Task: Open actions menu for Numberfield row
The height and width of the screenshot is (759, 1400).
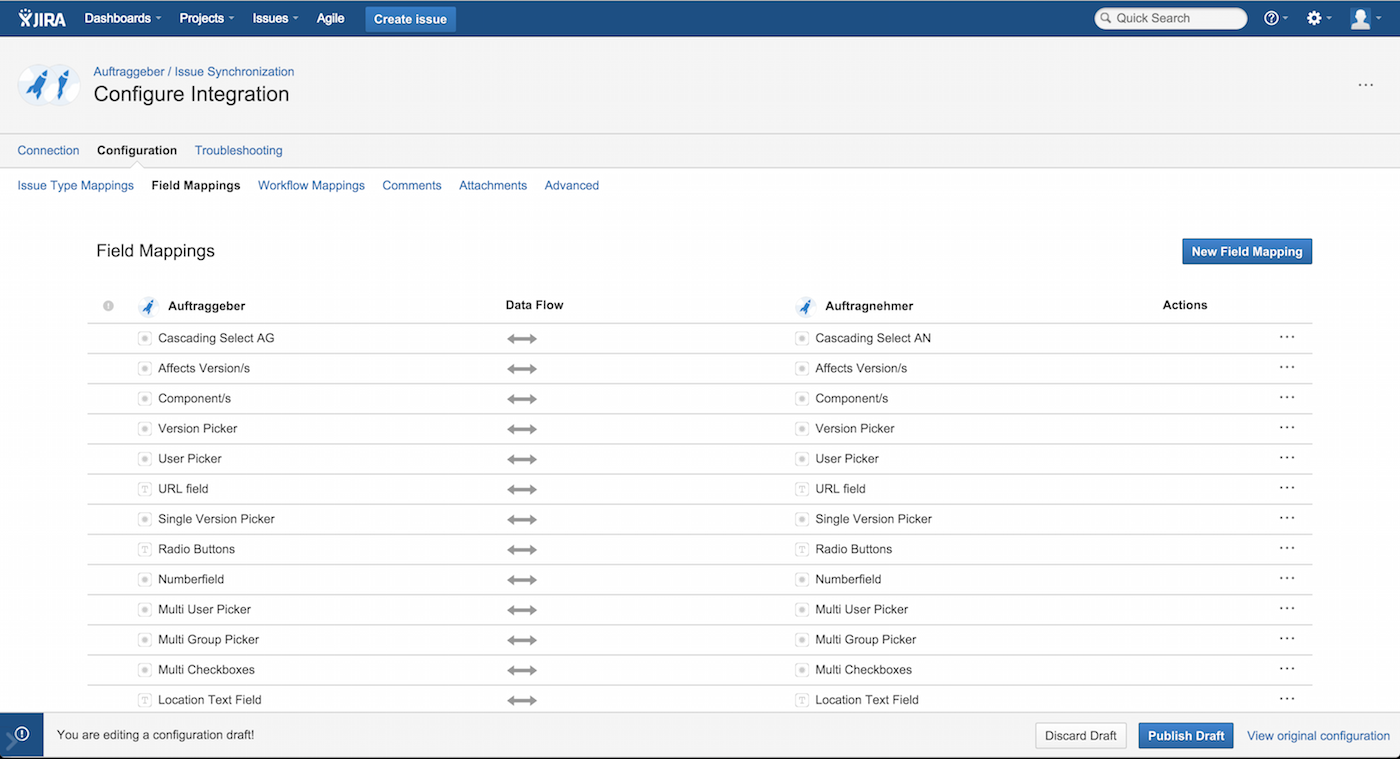Action: (1287, 578)
